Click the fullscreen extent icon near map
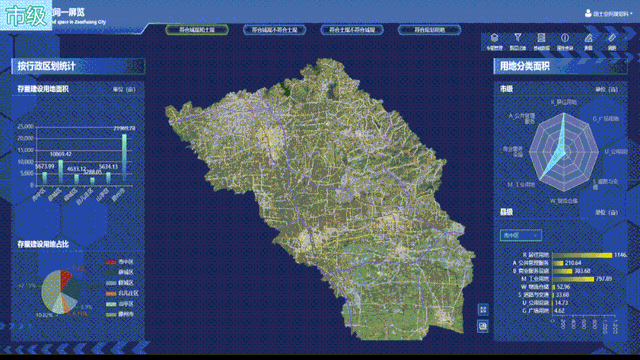This screenshot has width=640, height=360. (483, 309)
